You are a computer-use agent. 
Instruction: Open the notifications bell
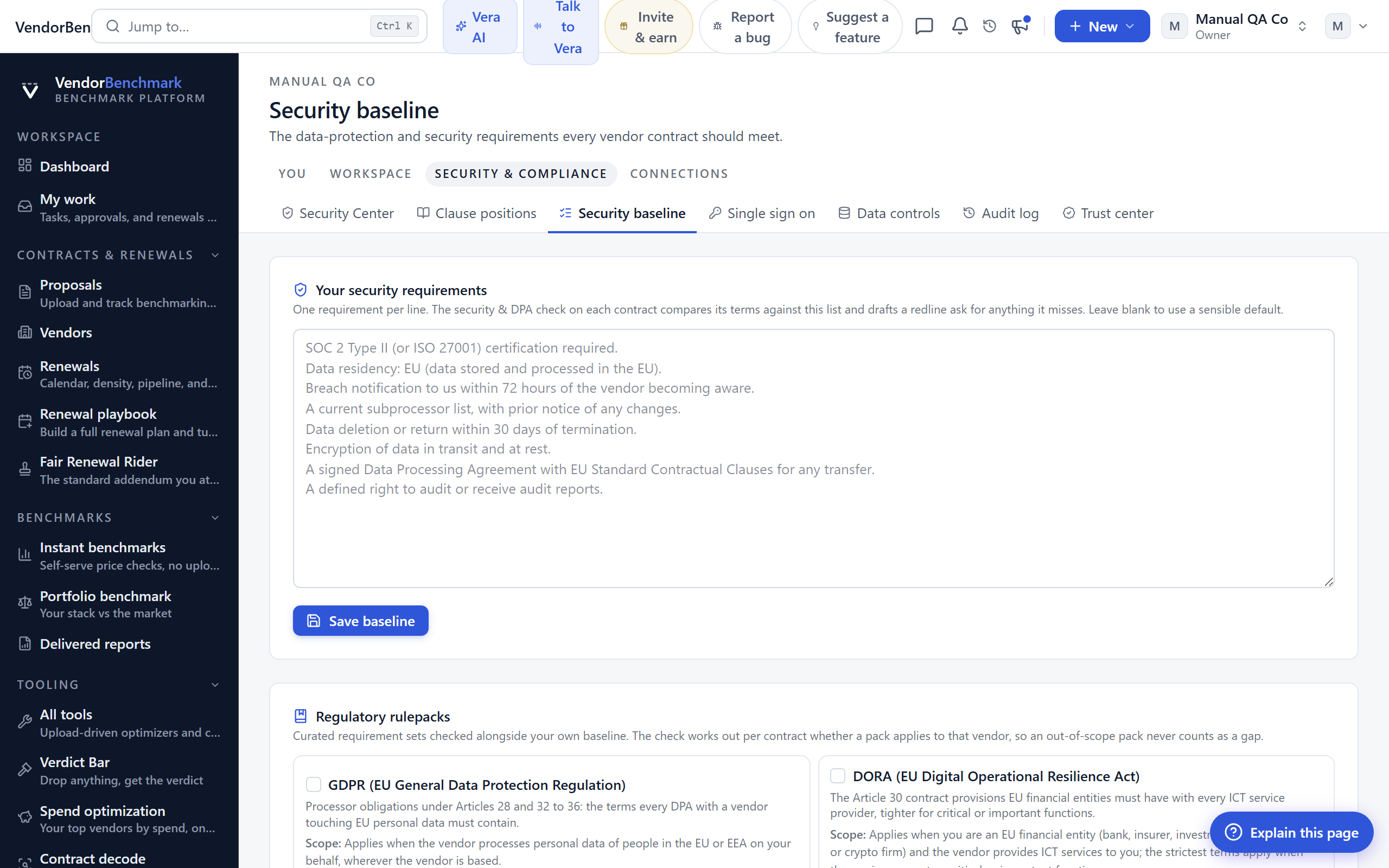[960, 27]
